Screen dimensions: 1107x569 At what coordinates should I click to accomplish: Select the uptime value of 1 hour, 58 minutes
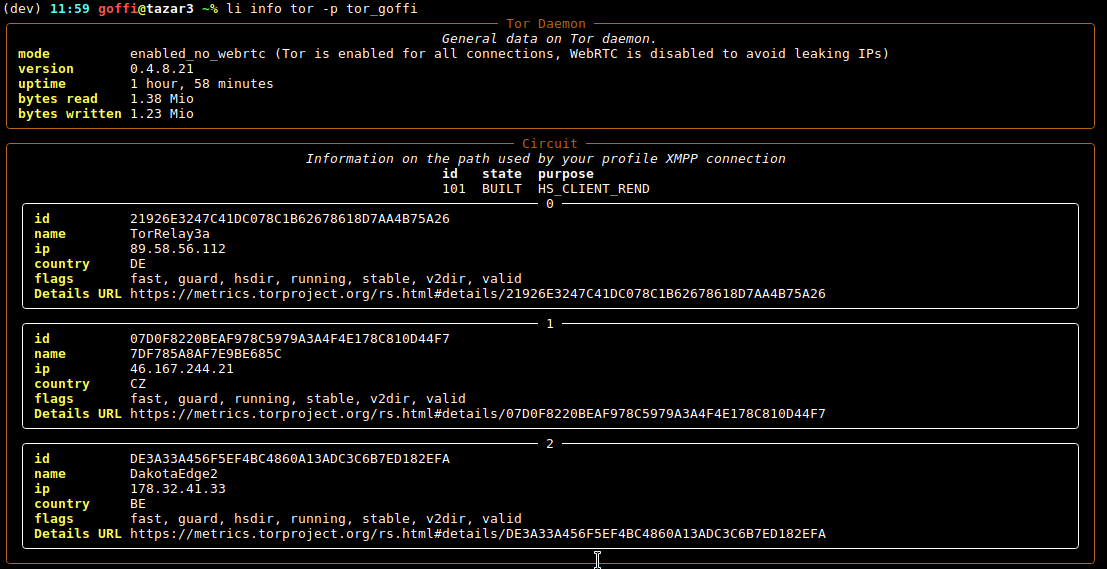201,84
